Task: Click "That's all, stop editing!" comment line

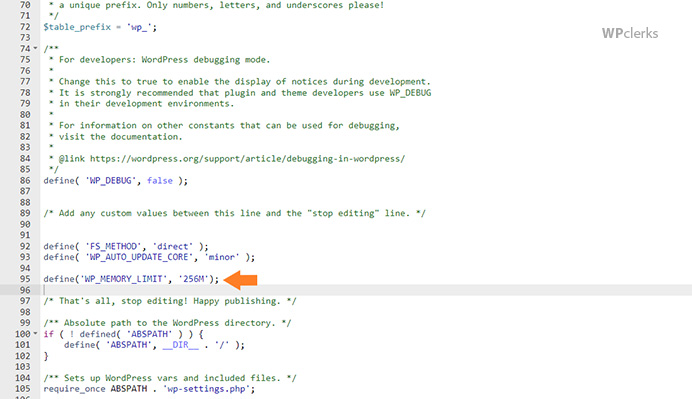Action: pos(170,301)
